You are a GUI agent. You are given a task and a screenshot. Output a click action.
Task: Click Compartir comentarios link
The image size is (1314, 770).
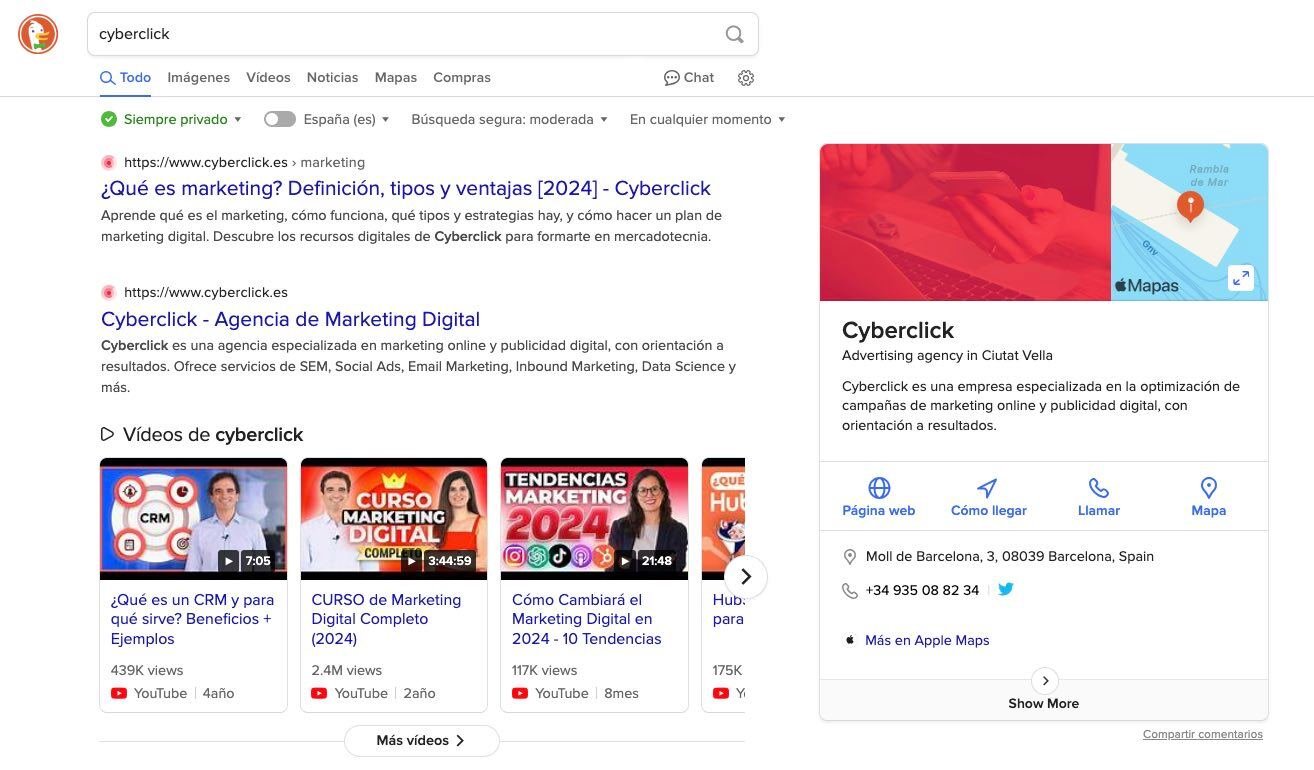pyautogui.click(x=1203, y=734)
